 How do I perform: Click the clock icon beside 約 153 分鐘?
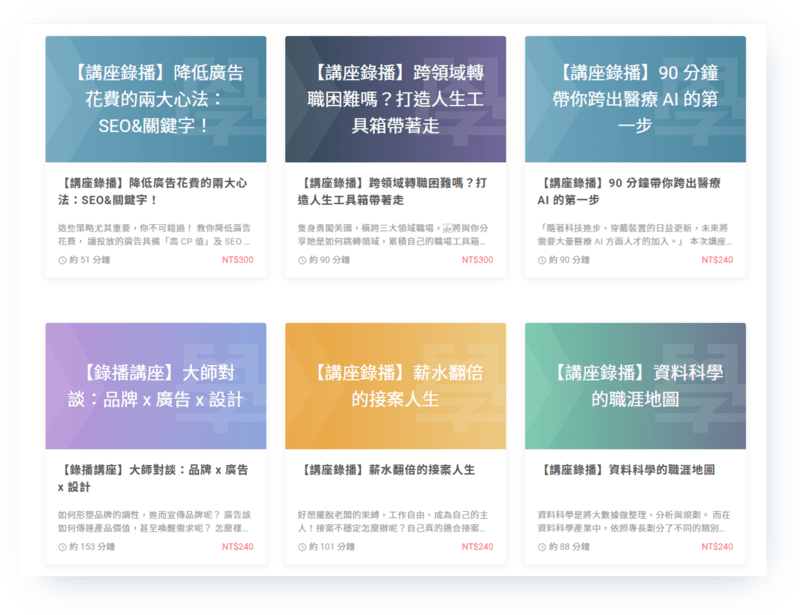pos(63,547)
